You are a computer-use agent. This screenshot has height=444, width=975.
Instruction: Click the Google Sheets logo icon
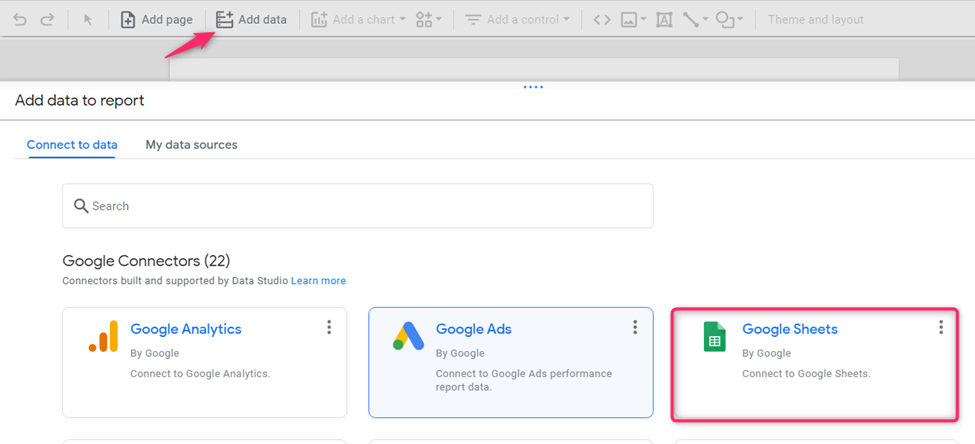(714, 336)
